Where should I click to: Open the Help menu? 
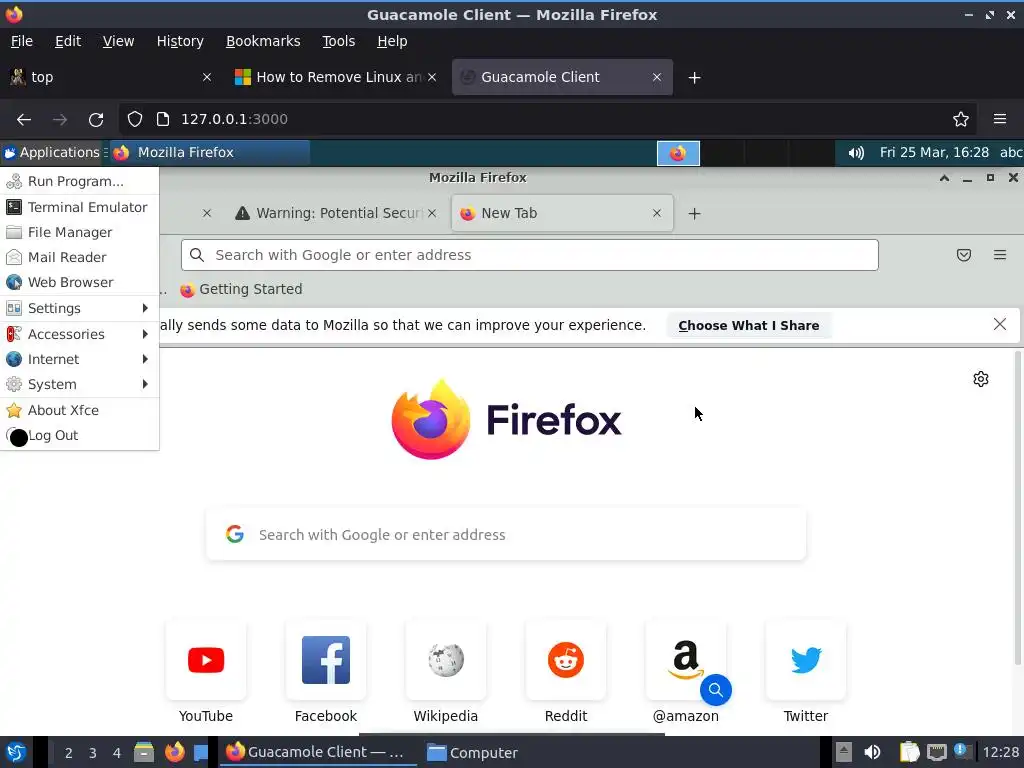click(x=392, y=41)
